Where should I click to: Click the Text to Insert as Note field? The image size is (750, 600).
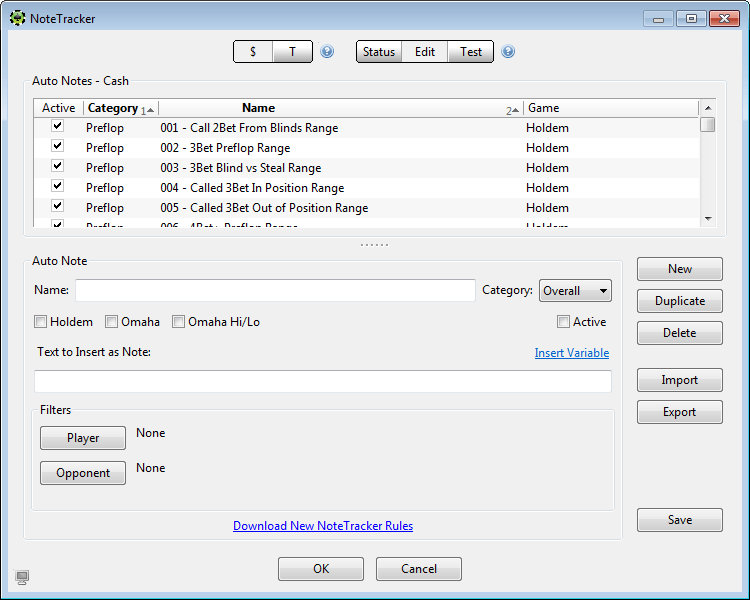tap(323, 381)
